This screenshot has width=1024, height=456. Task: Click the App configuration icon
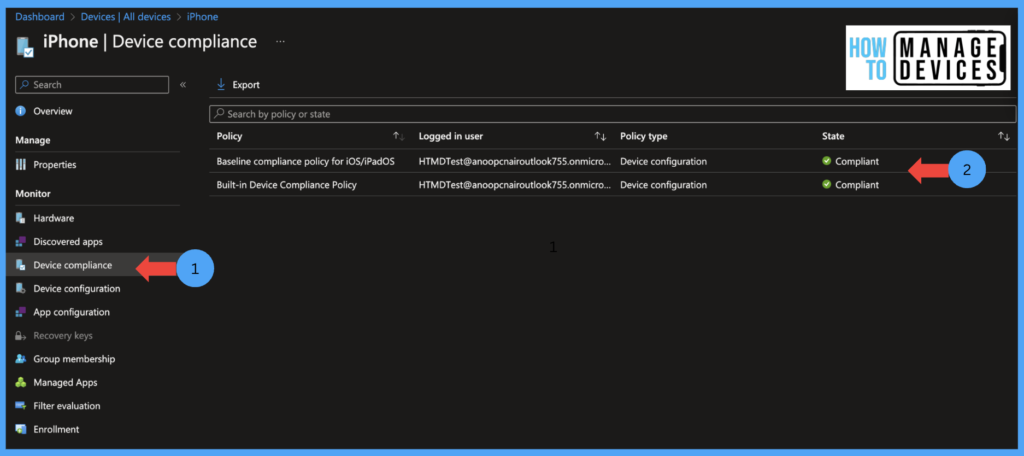(x=20, y=312)
